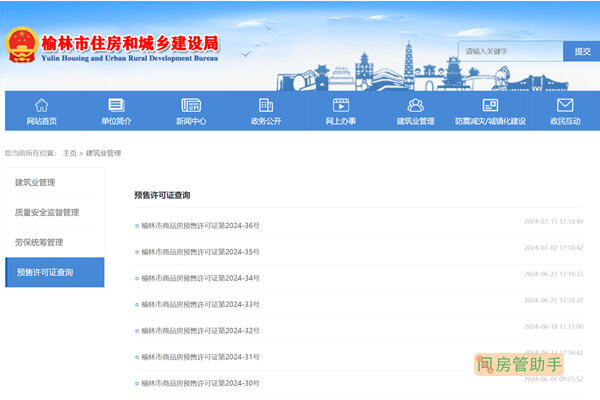Click 建筑业管理 in the breadcrumb
This screenshot has height=400, width=600.
103,153
